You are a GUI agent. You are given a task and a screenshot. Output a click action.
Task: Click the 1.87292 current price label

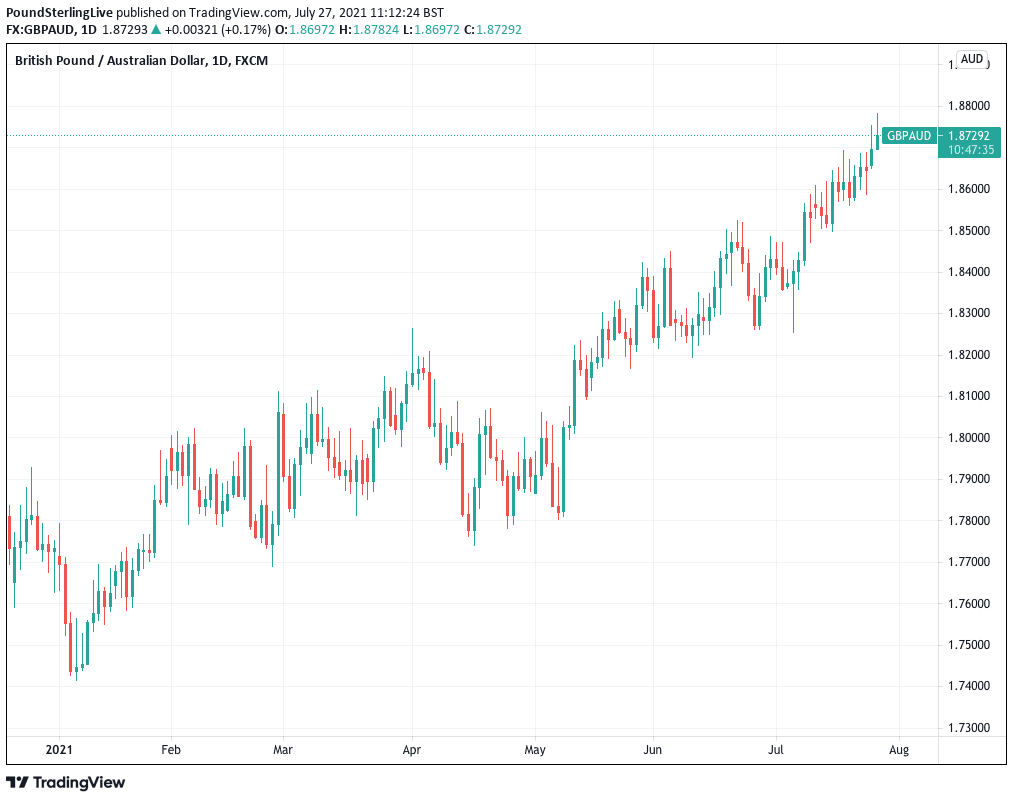tap(967, 135)
